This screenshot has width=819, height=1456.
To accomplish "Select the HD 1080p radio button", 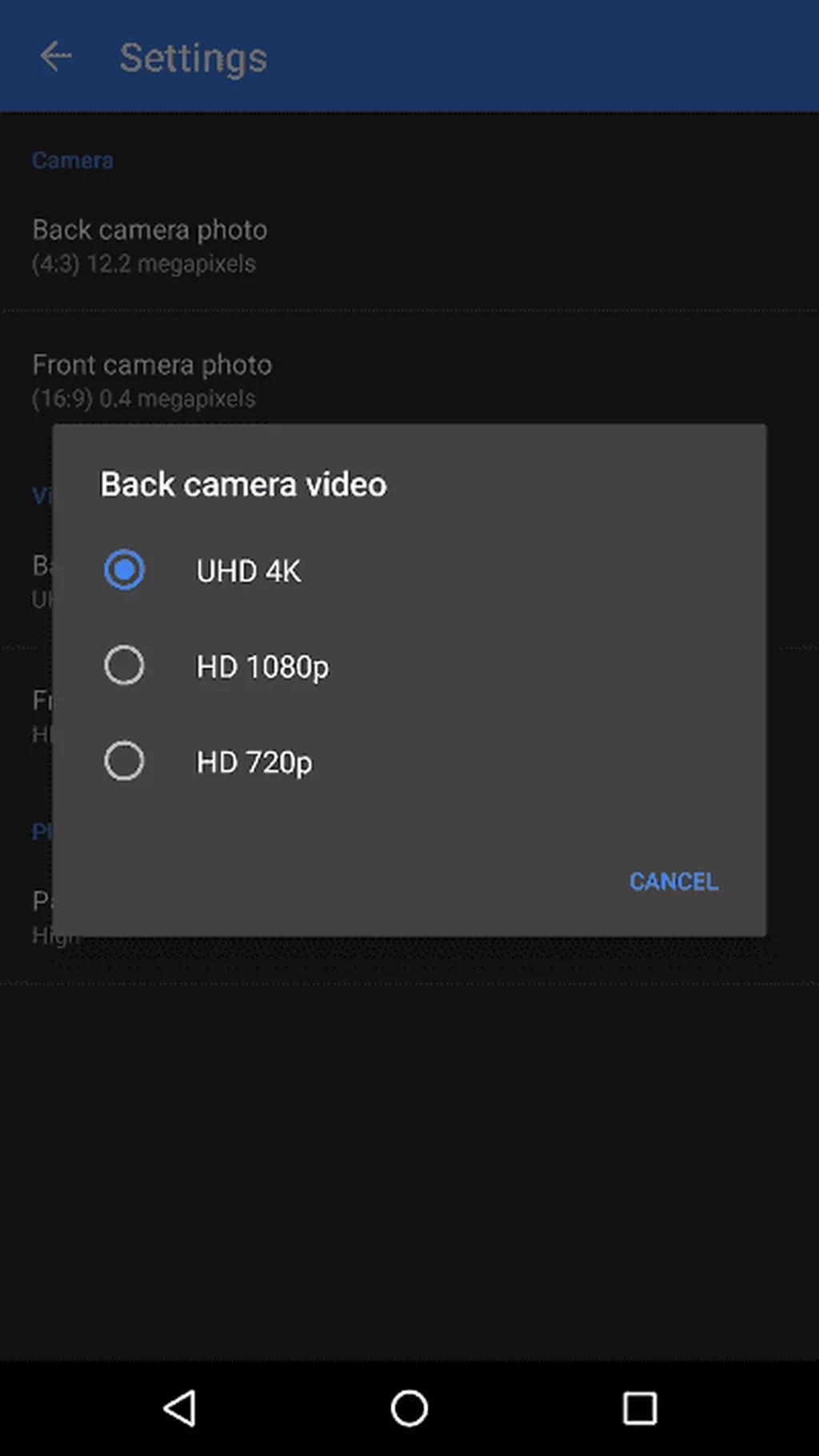I will 124,666.
